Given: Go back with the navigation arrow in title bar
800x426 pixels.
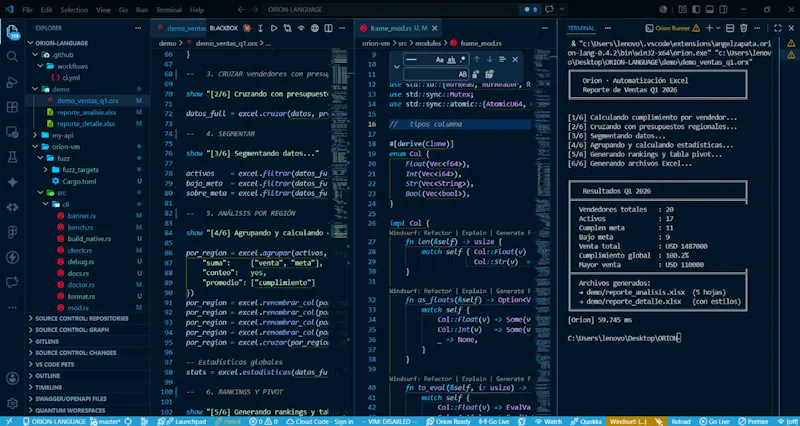Looking at the screenshot, I should pyautogui.click(x=241, y=9).
